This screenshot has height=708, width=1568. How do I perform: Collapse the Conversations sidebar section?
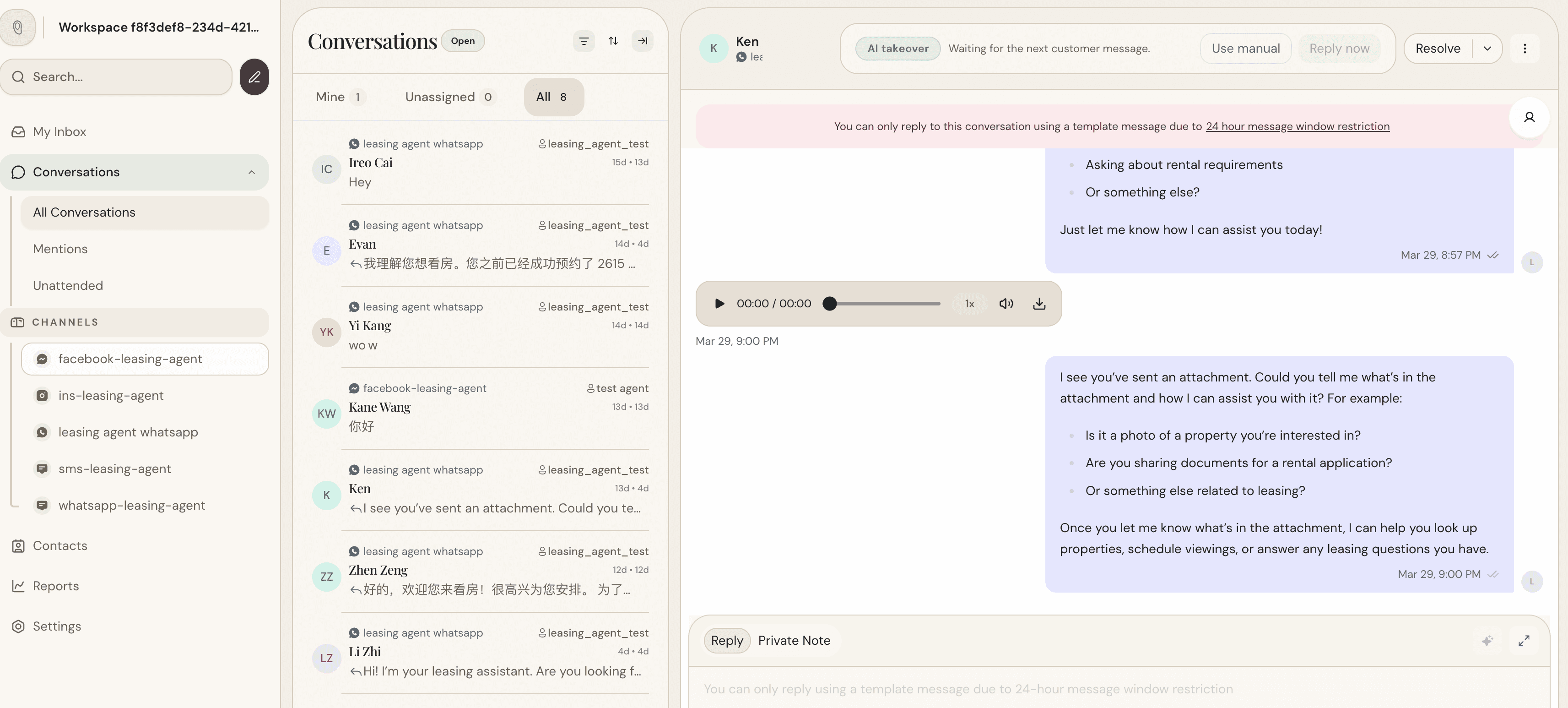251,172
